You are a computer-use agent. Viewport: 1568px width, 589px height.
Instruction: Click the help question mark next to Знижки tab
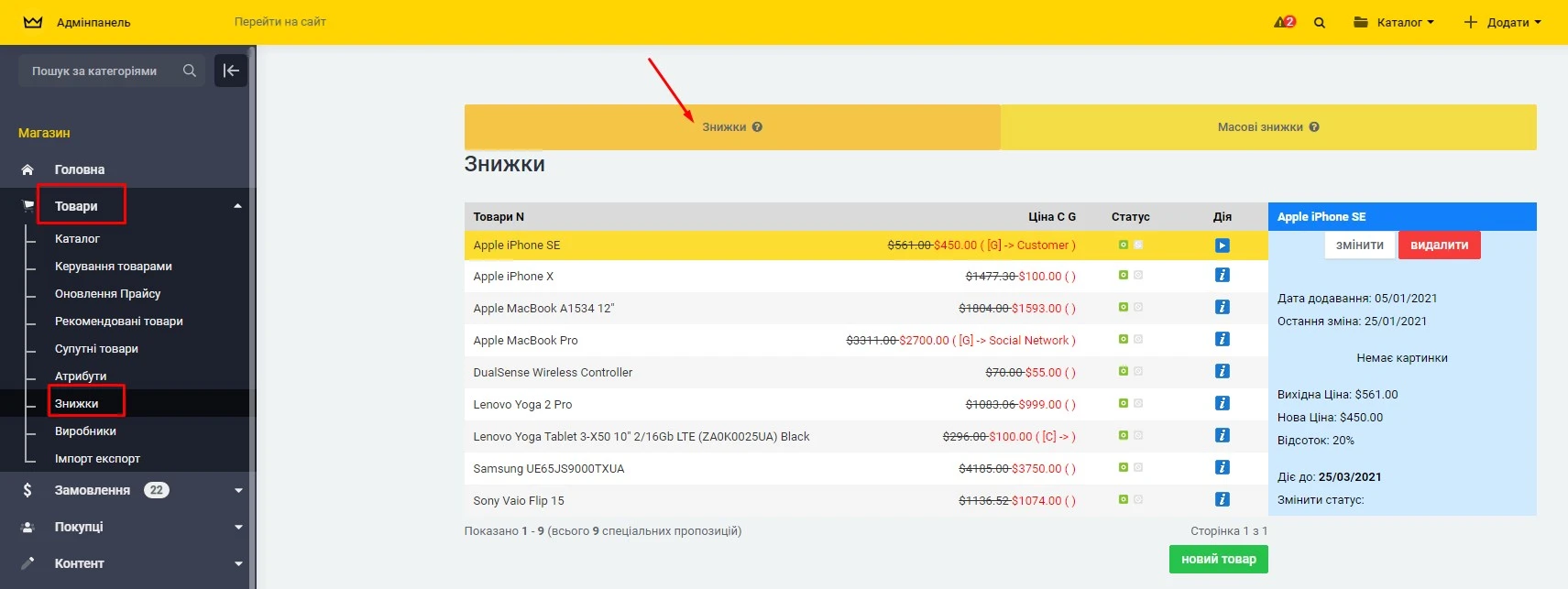point(757,127)
